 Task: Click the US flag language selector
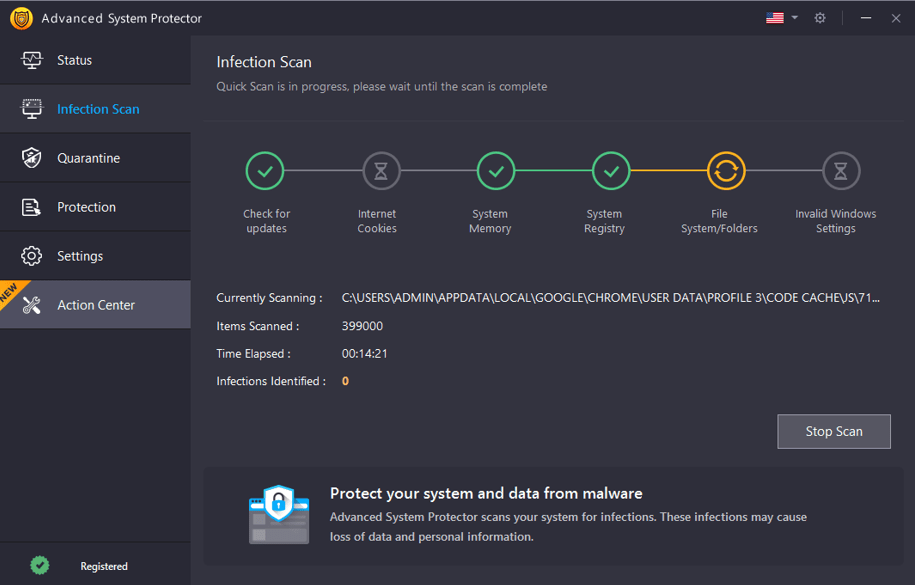click(x=775, y=18)
